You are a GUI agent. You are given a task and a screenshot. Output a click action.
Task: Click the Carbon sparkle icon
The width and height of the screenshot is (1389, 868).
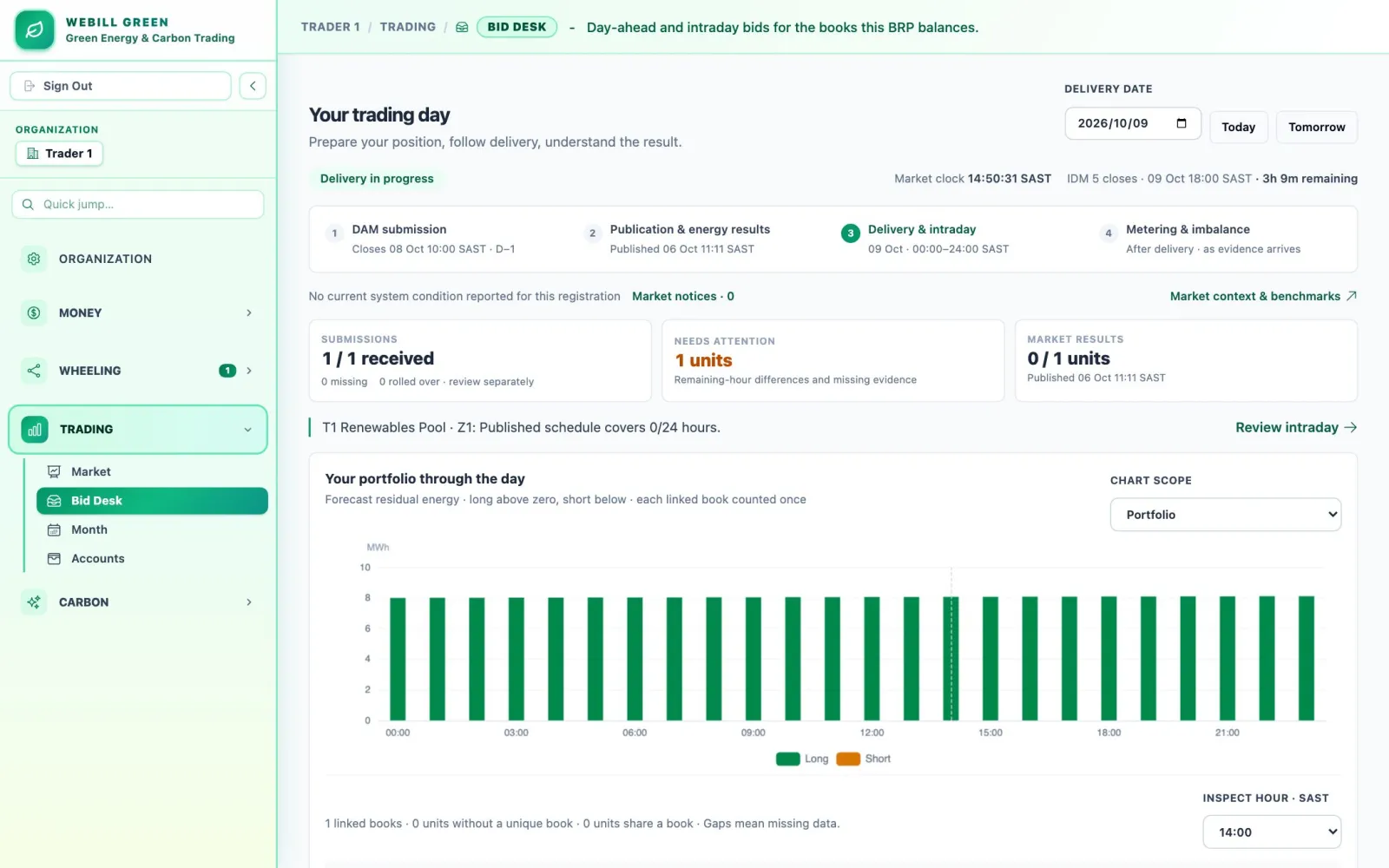point(34,602)
